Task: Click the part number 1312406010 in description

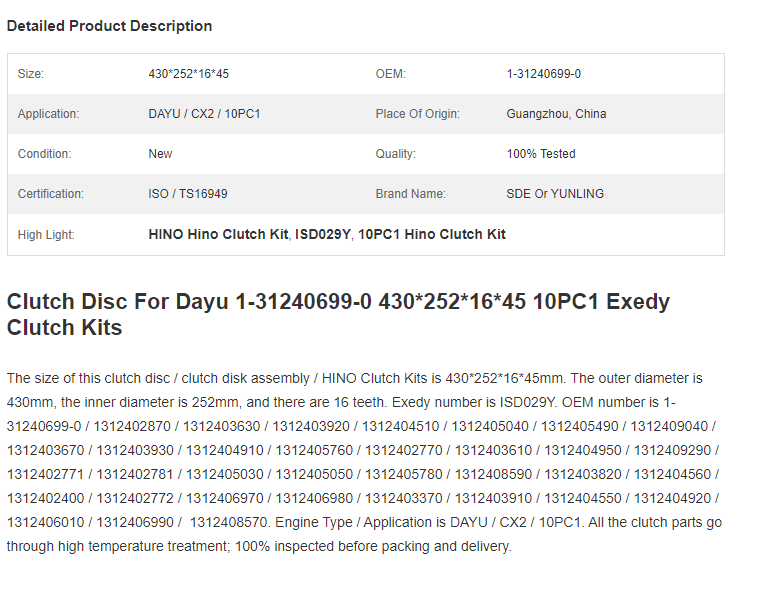Action: click(46, 522)
